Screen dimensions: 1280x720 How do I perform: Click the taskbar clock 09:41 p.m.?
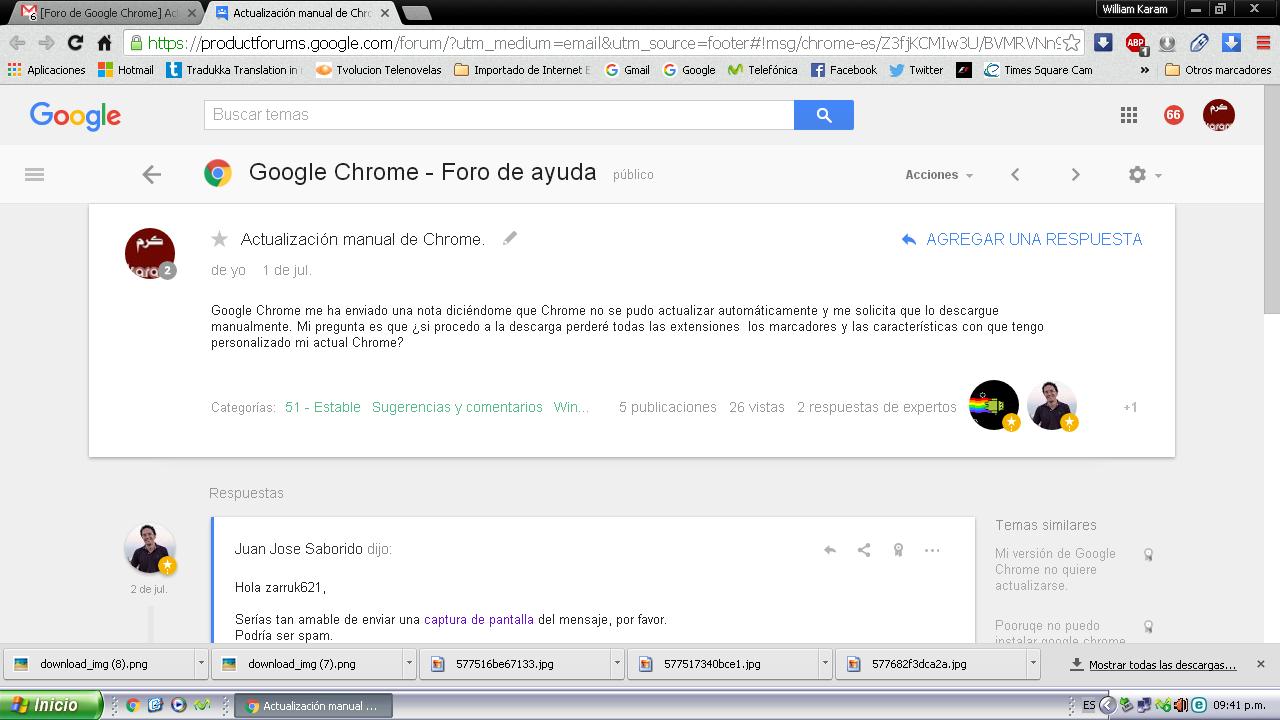tap(1239, 706)
